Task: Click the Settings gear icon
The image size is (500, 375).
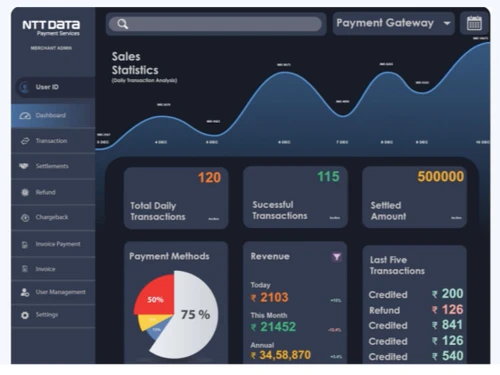Action: (25, 315)
